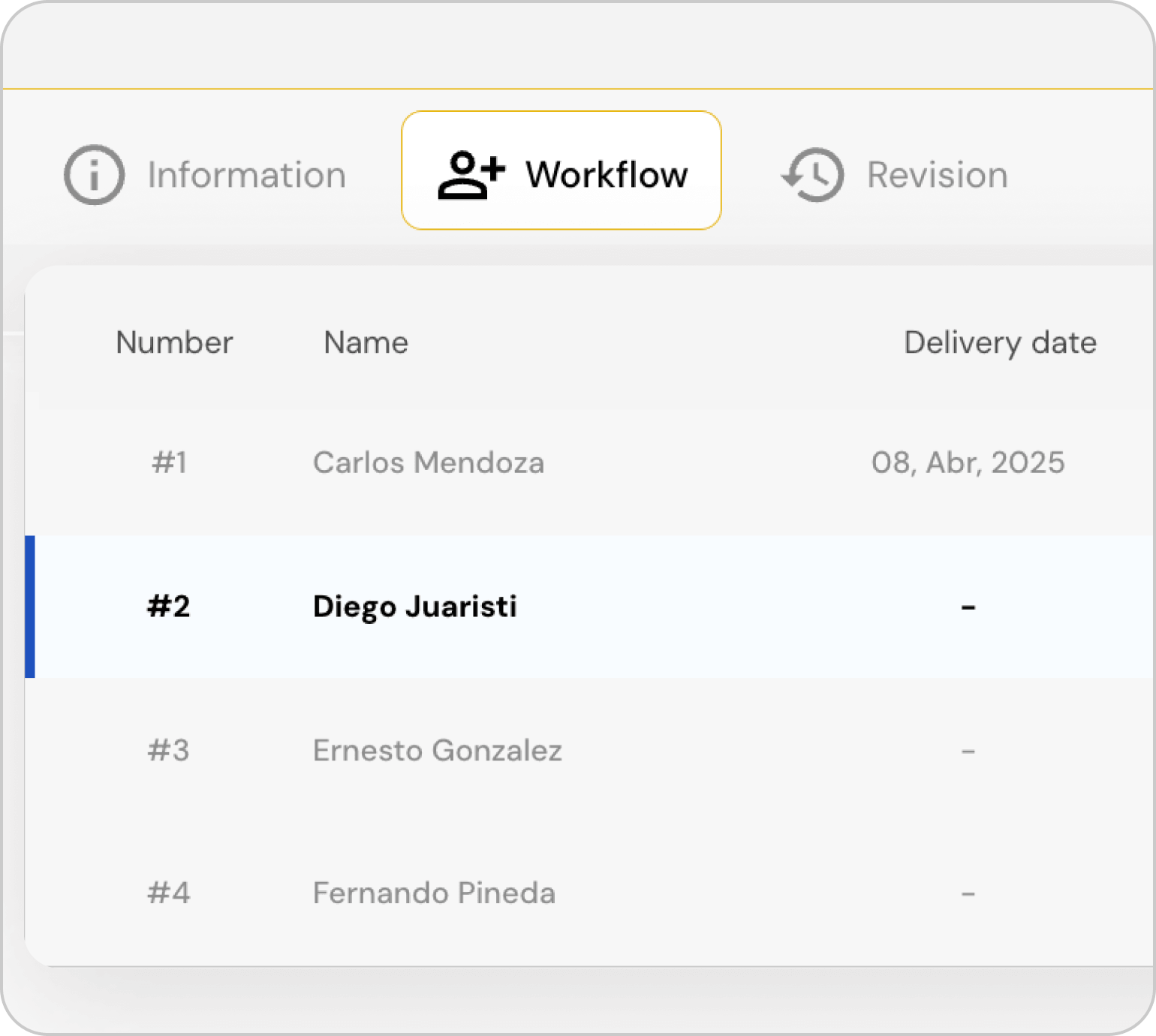Click the name Fernando Pineda

click(x=435, y=893)
